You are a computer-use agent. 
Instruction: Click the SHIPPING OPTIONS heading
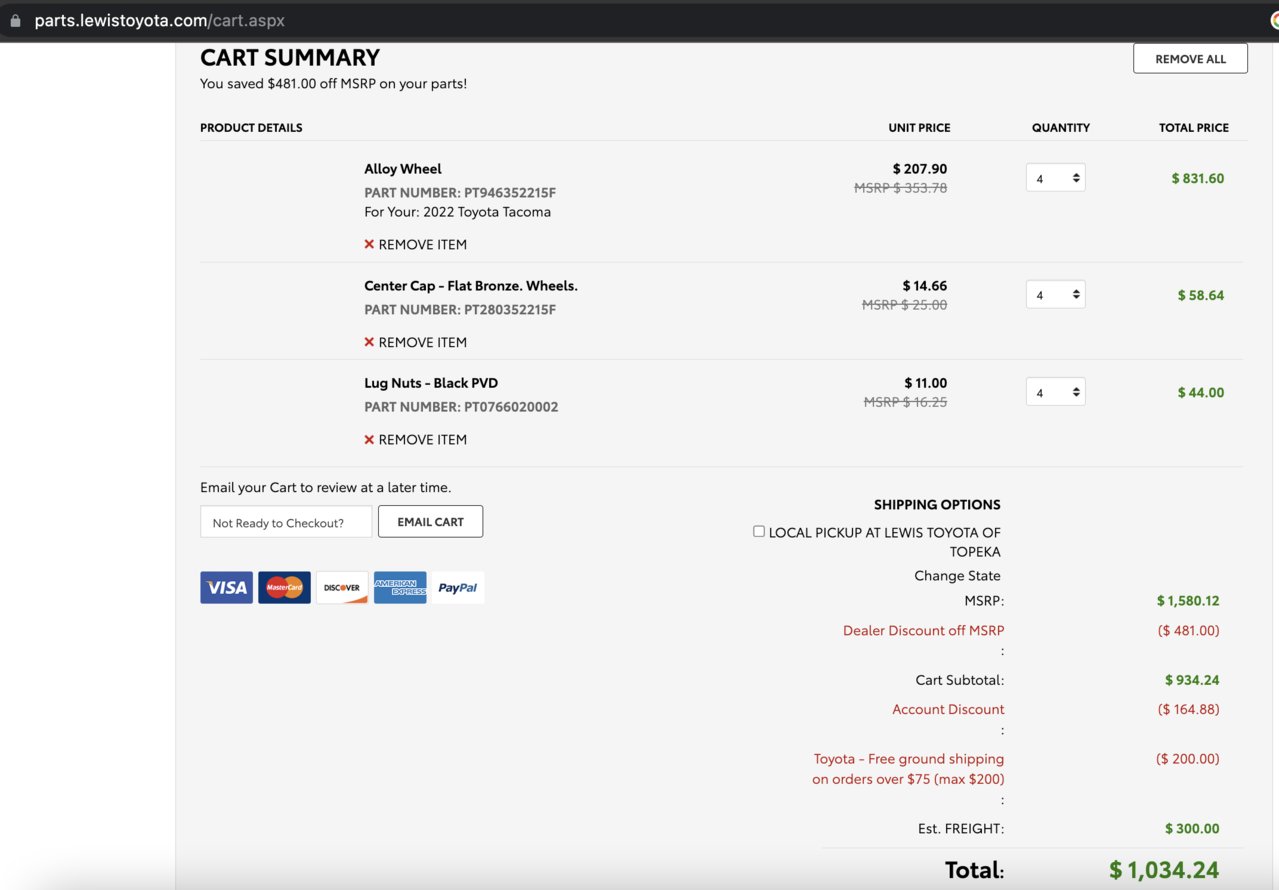(937, 505)
